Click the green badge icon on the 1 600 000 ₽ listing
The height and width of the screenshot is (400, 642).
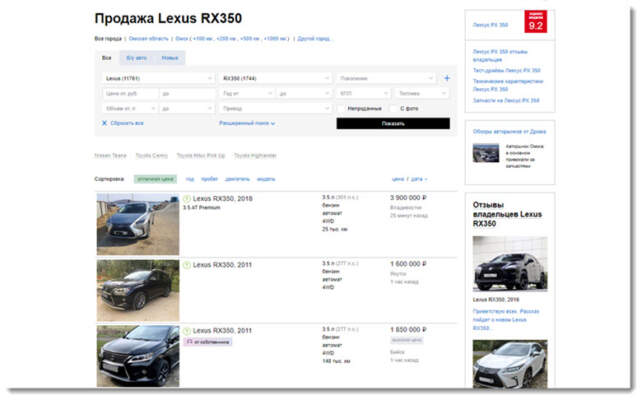point(186,264)
